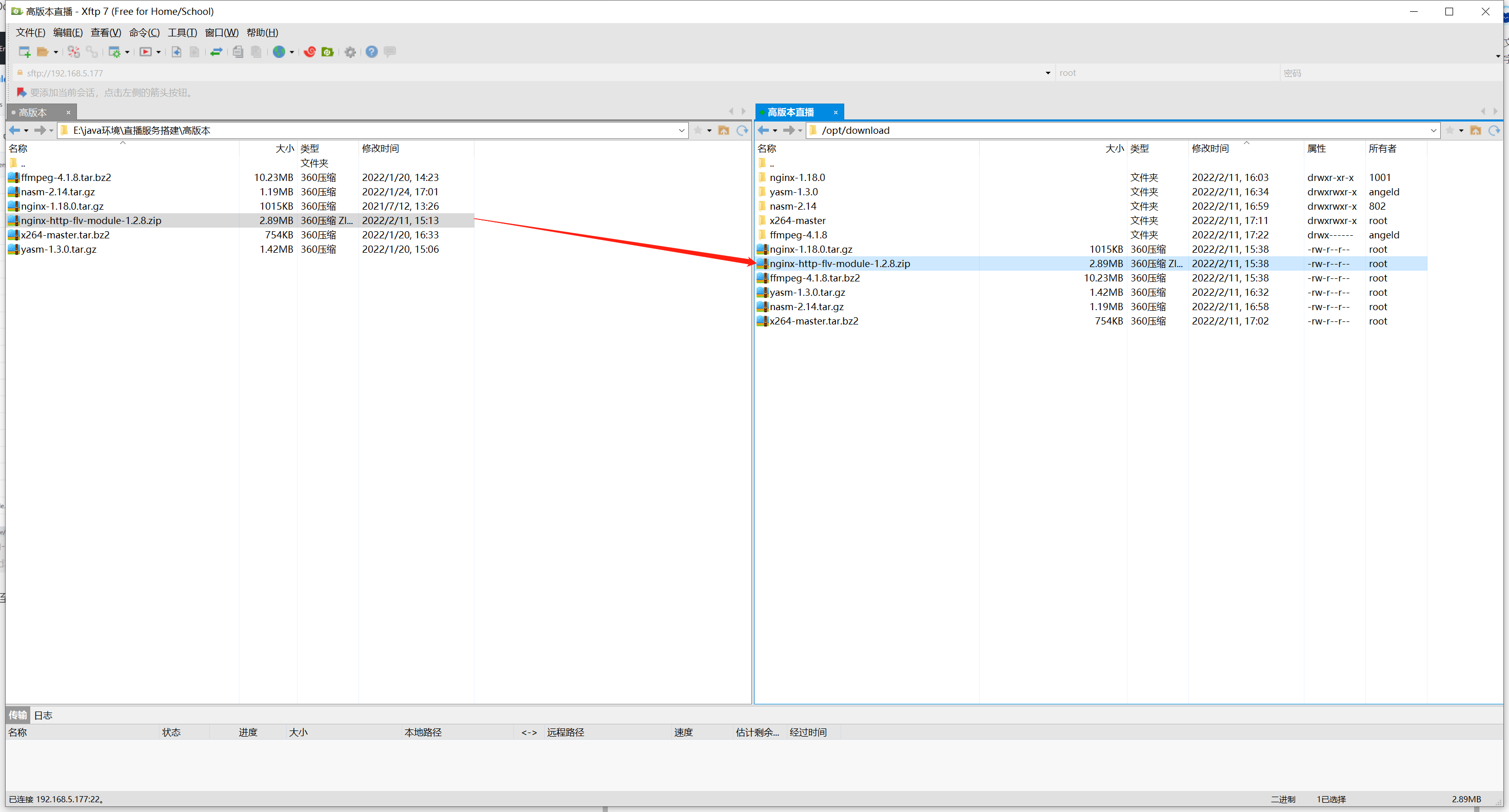This screenshot has height=812, width=1509.
Task: Click the gear options icon in toolbar
Action: click(x=350, y=52)
